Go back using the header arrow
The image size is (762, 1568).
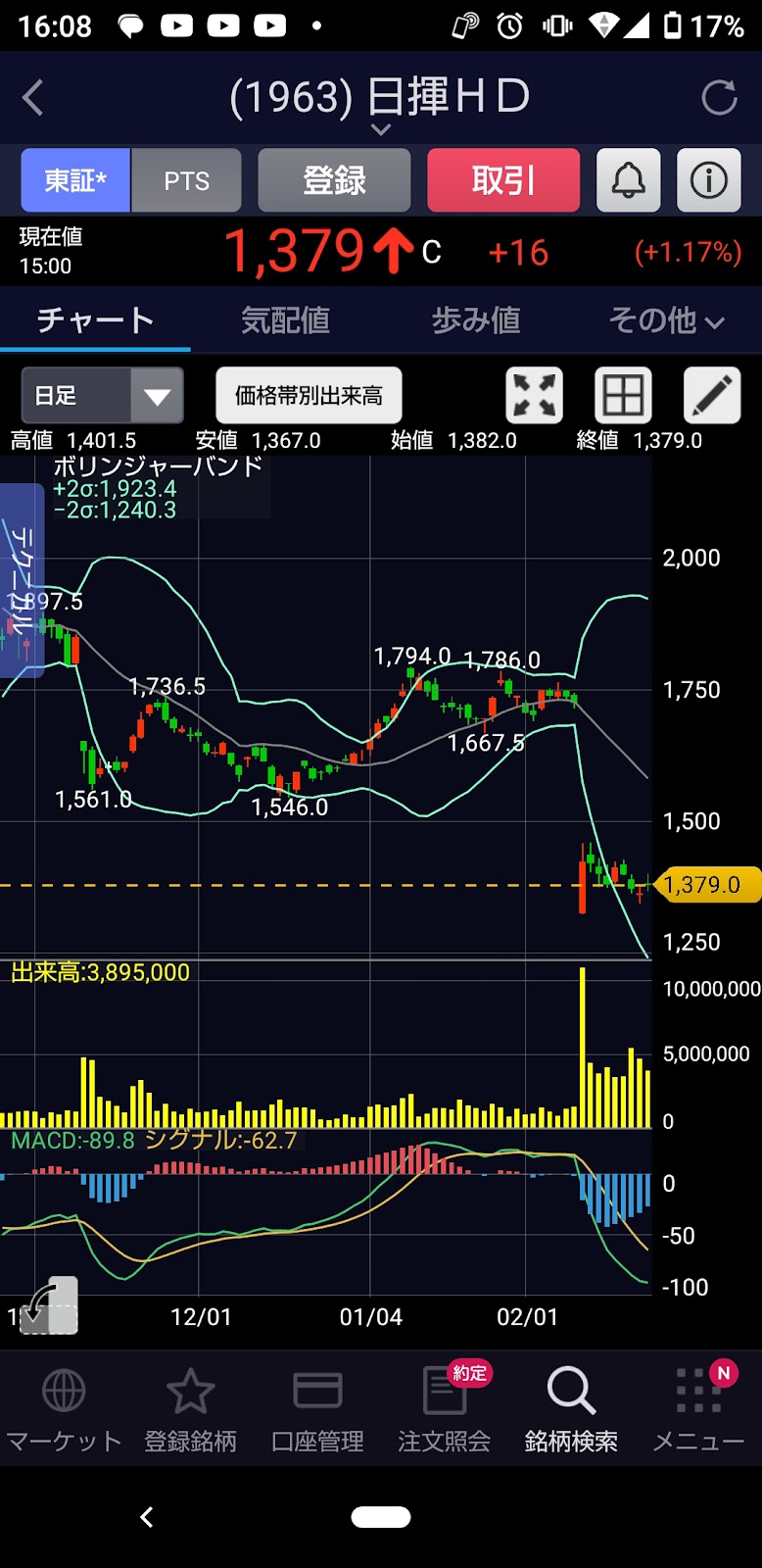[x=33, y=98]
